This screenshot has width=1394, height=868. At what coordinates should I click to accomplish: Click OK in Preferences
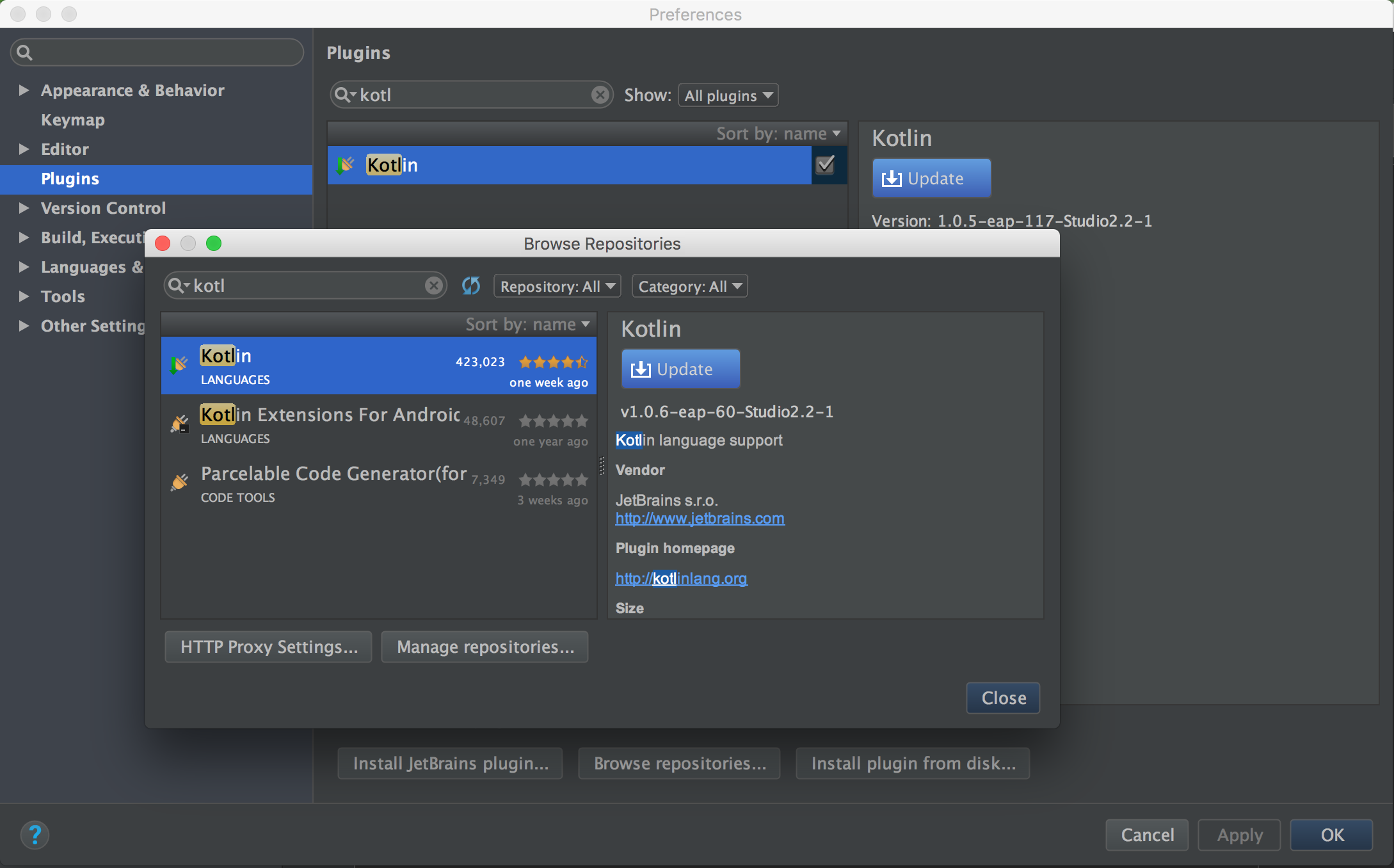click(1331, 835)
